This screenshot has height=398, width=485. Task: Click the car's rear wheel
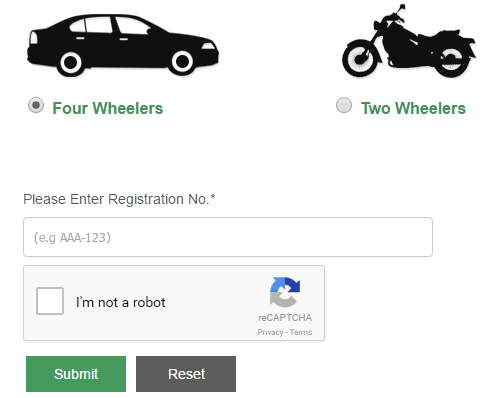click(x=71, y=63)
